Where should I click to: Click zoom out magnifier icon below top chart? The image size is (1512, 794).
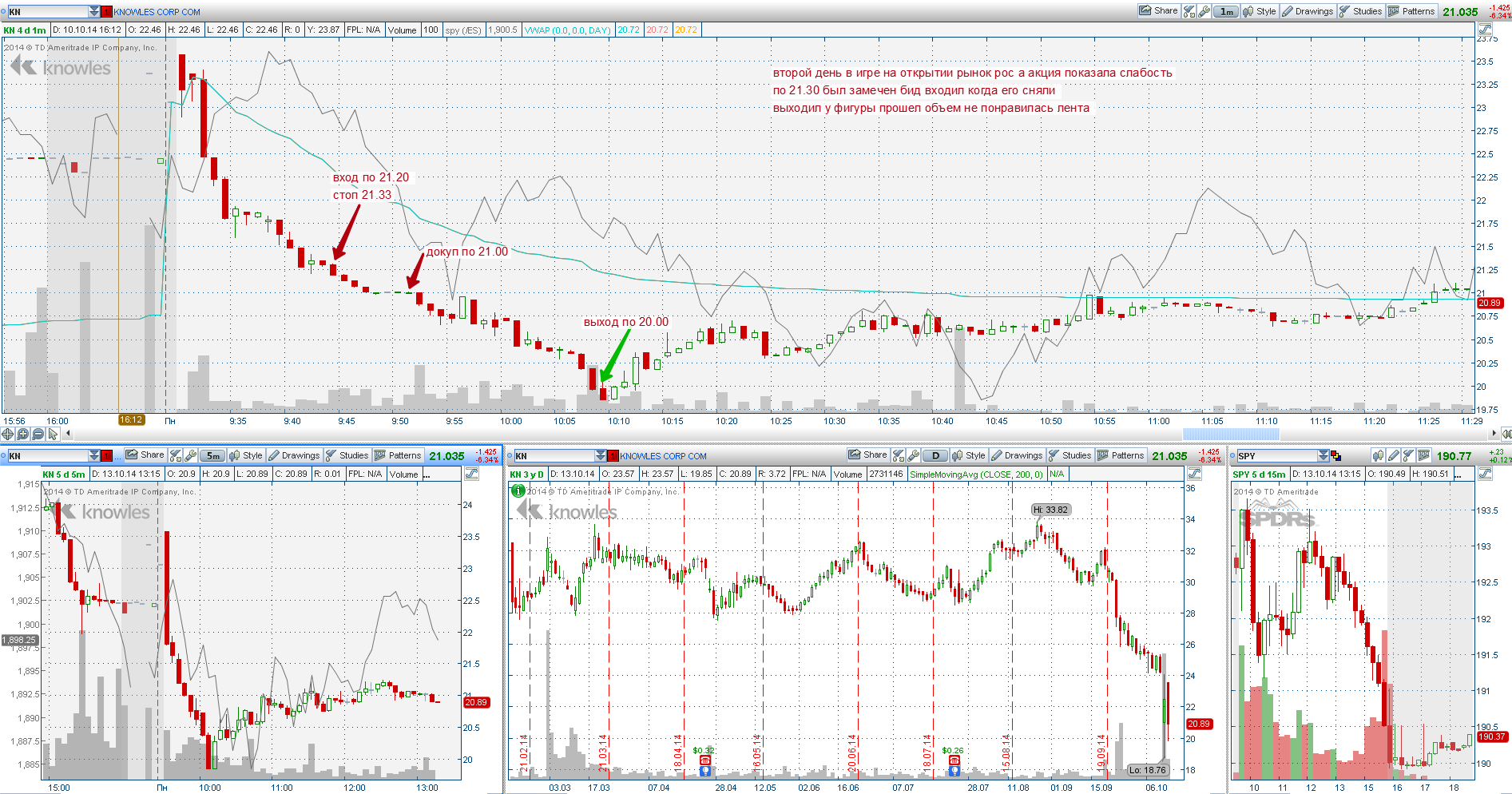point(38,434)
